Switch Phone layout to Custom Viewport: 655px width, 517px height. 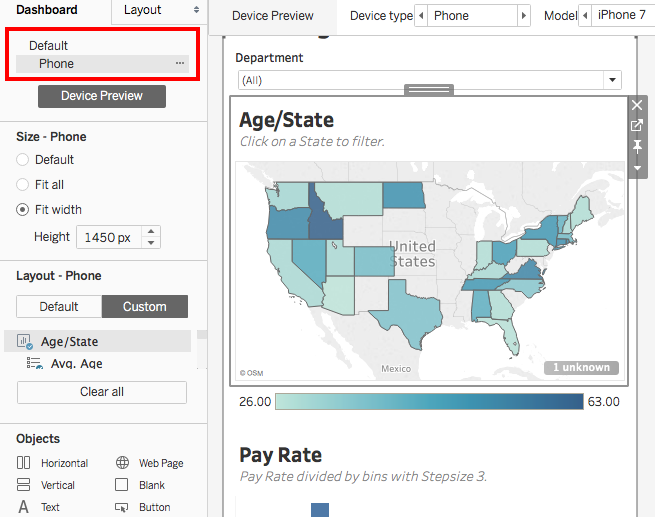click(145, 307)
